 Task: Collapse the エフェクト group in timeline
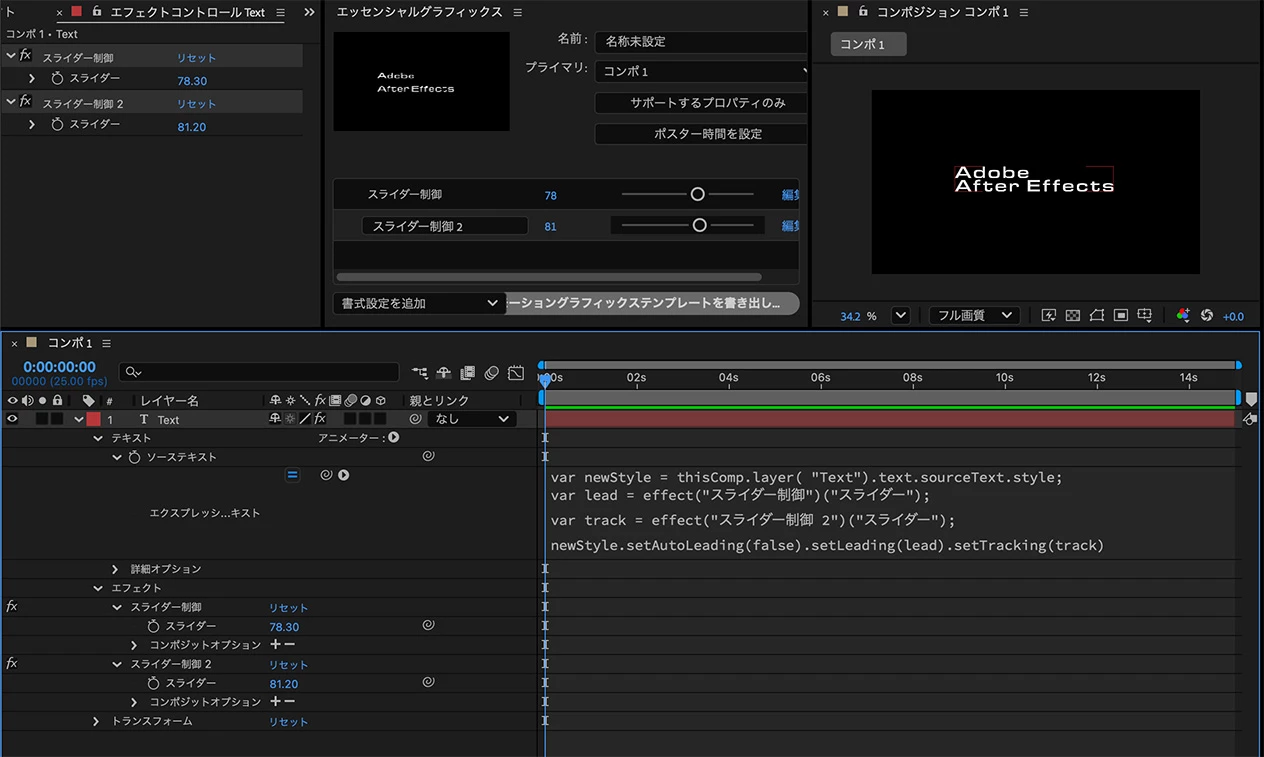[x=98, y=588]
